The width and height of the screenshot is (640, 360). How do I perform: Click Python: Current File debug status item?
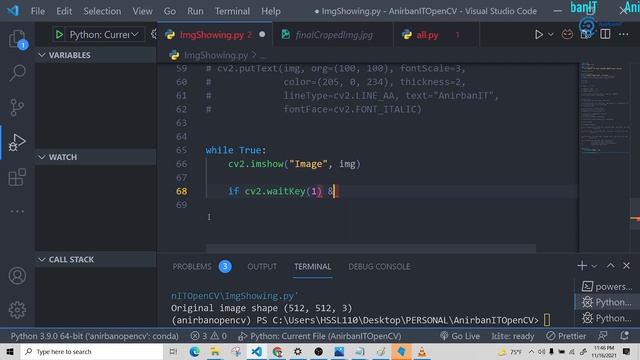320,336
